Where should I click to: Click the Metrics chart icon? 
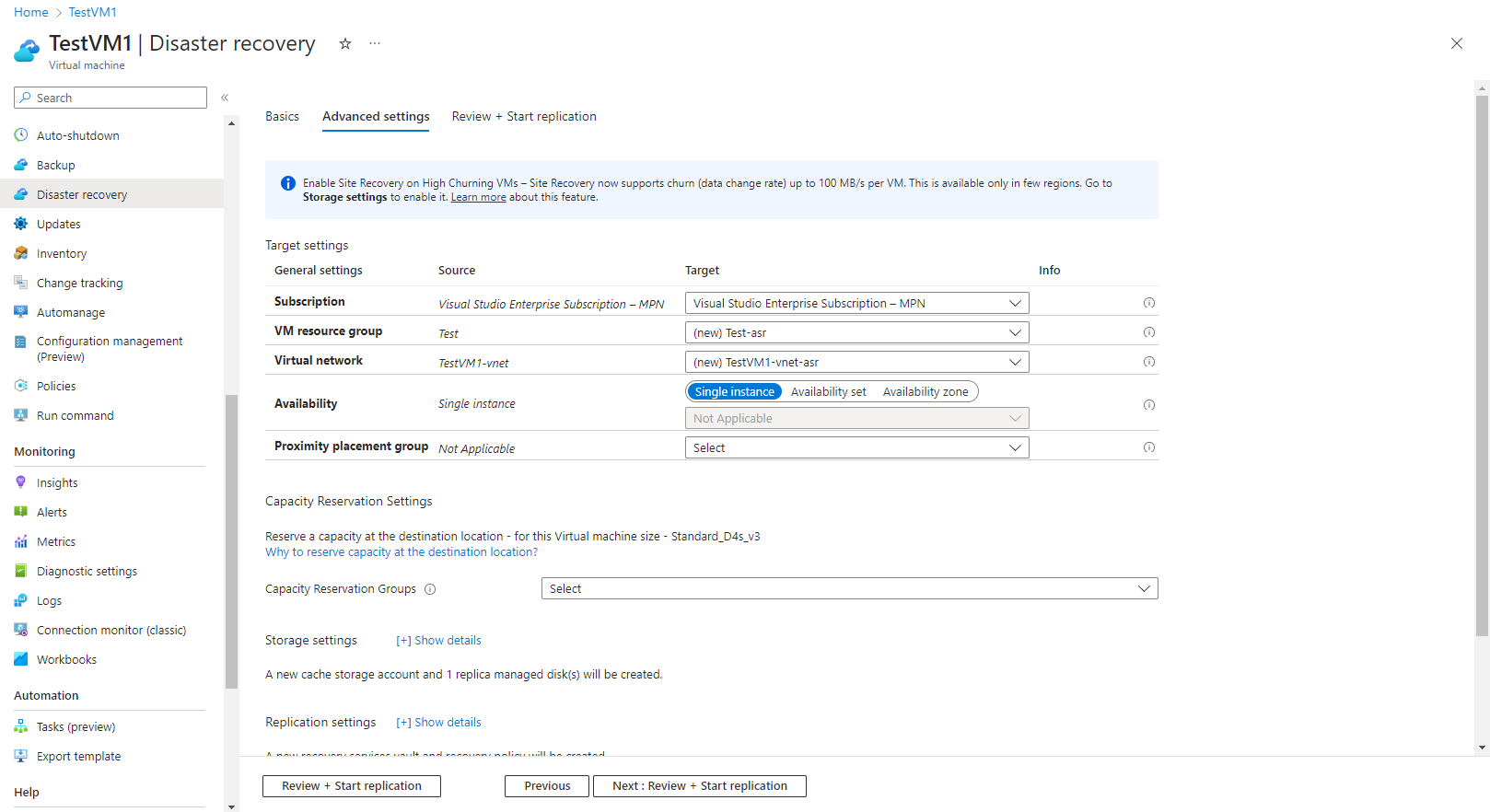[21, 541]
